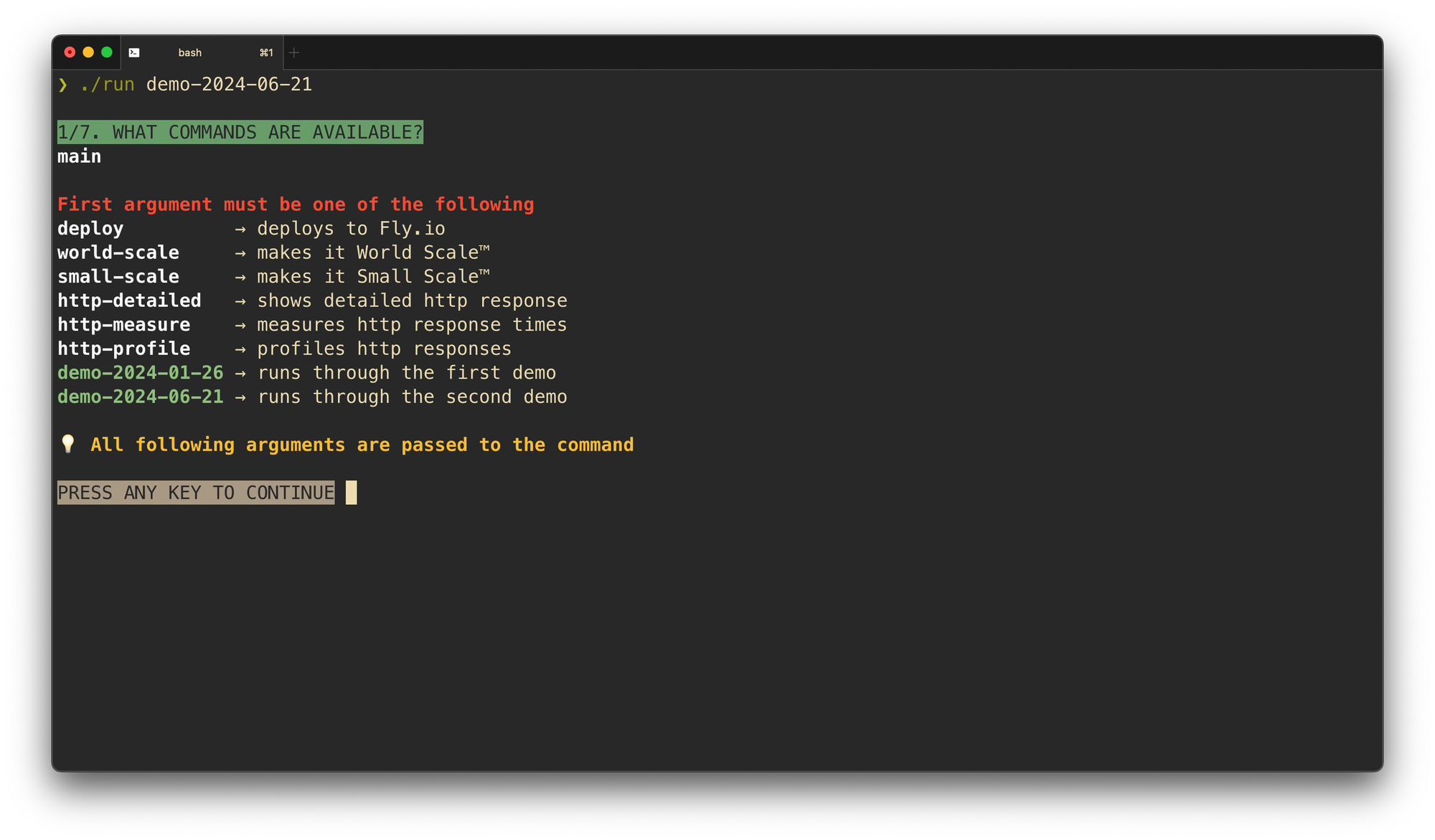
Task: Click the prompt chevron before ./run
Action: pos(63,85)
